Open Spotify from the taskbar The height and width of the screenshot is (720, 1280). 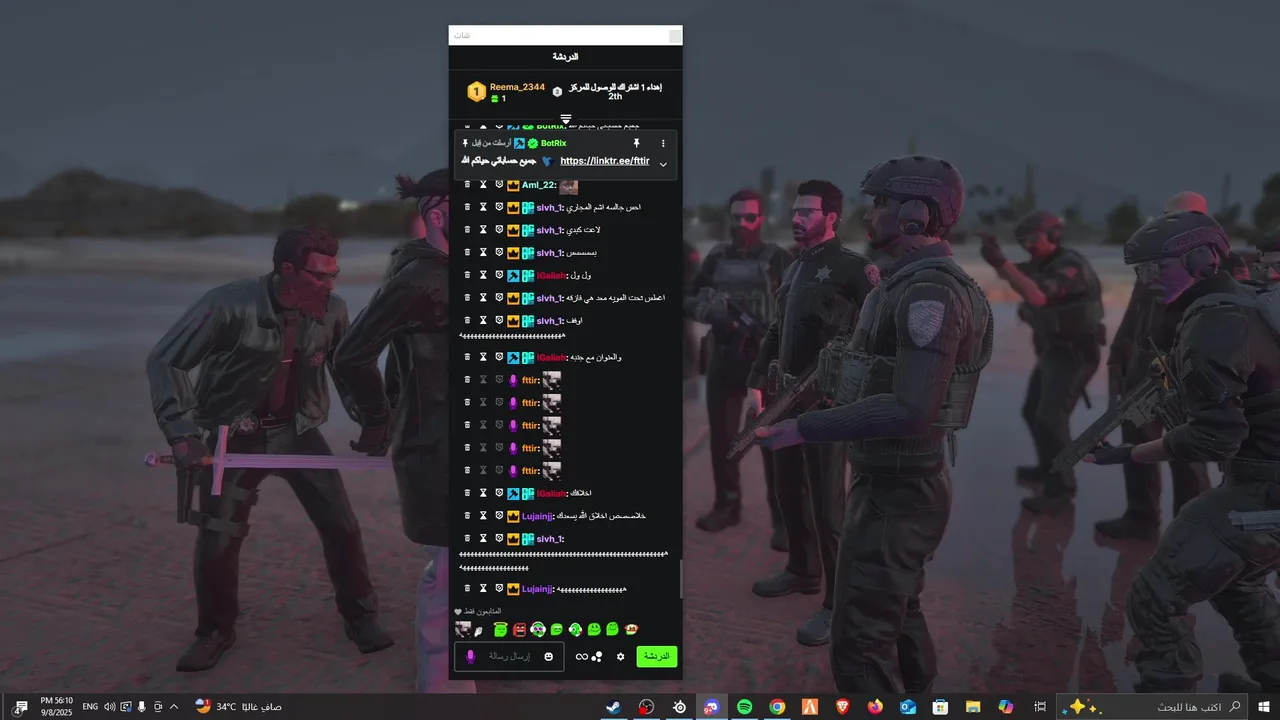pyautogui.click(x=744, y=707)
